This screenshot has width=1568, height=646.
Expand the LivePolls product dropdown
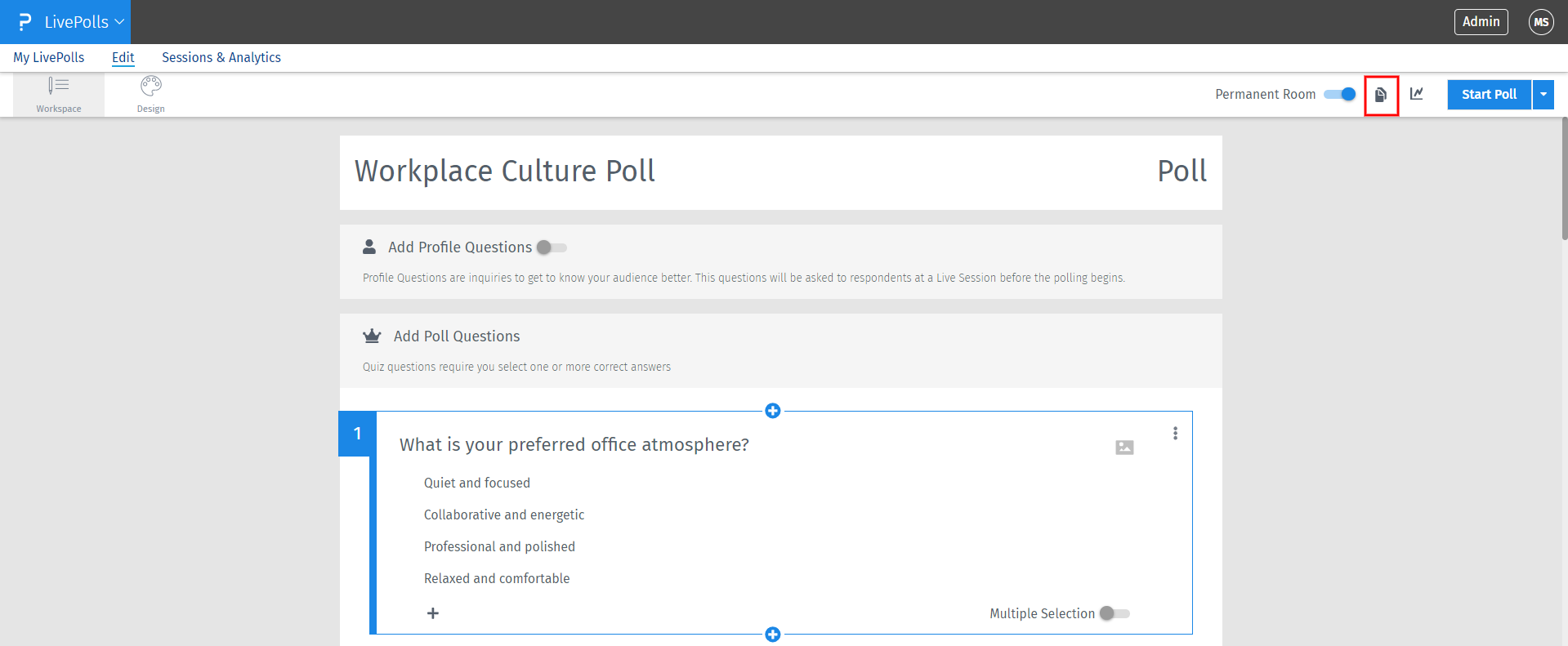point(75,22)
